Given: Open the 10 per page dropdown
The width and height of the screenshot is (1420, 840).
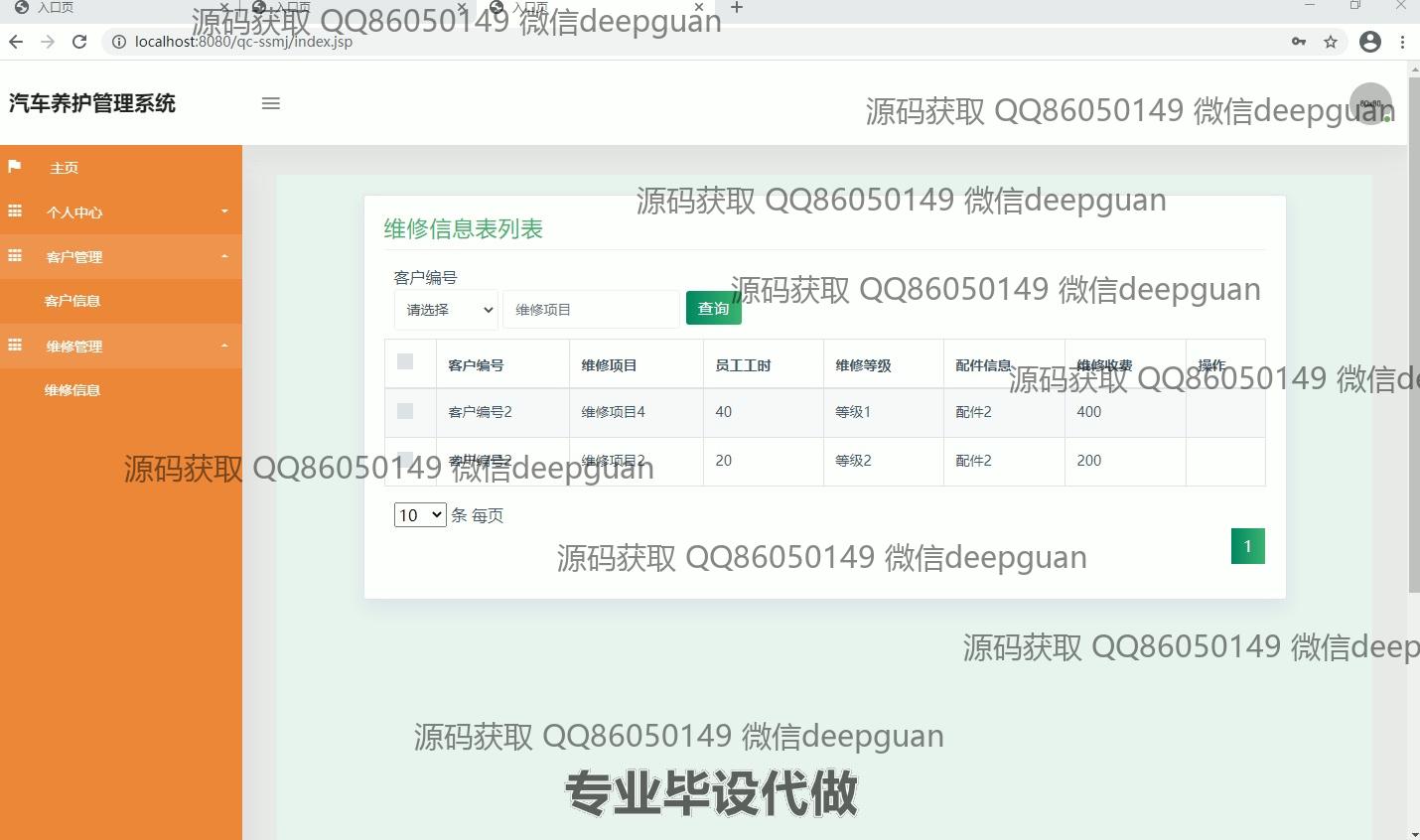Looking at the screenshot, I should 420,515.
